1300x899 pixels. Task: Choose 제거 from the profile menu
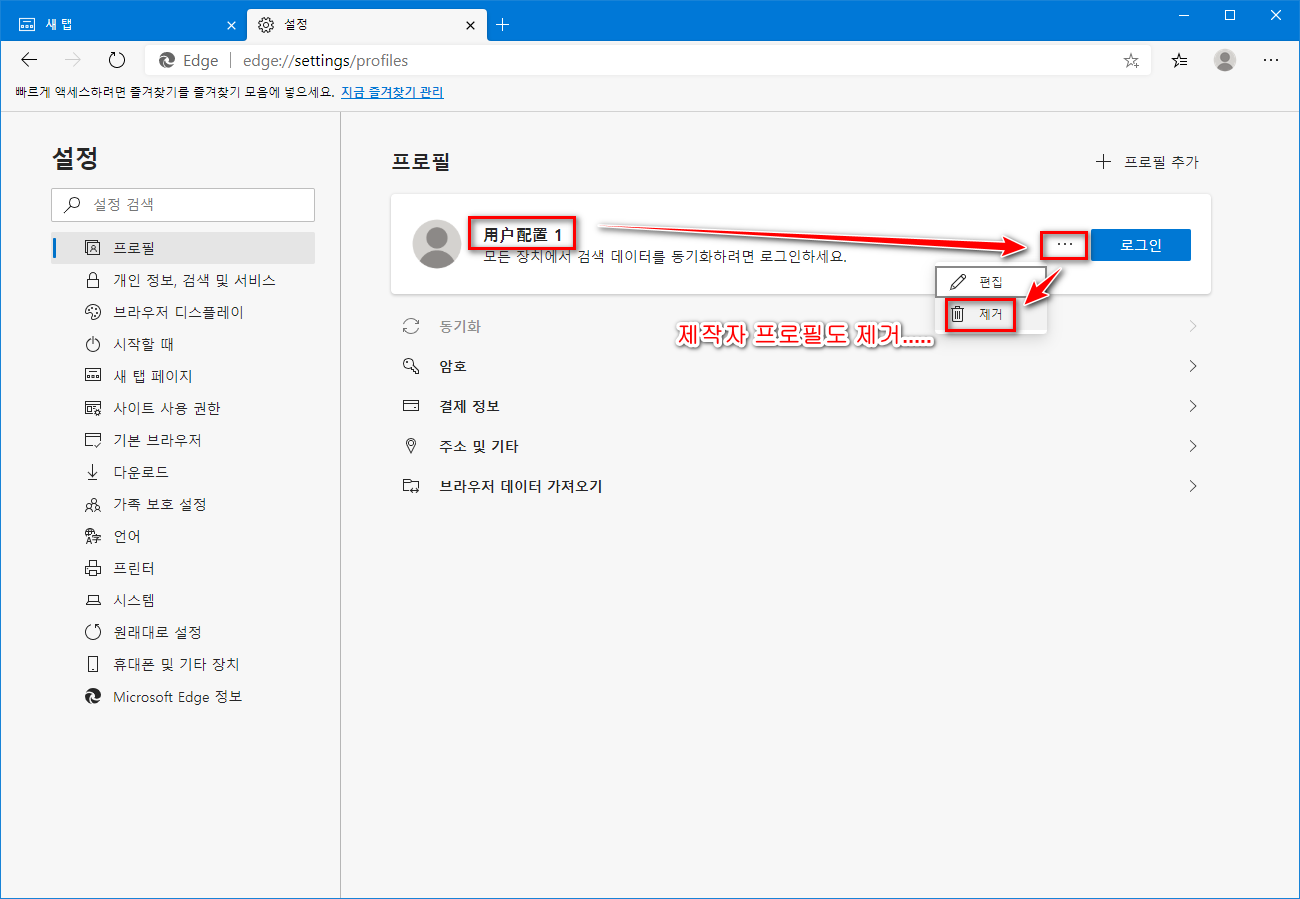click(x=991, y=314)
